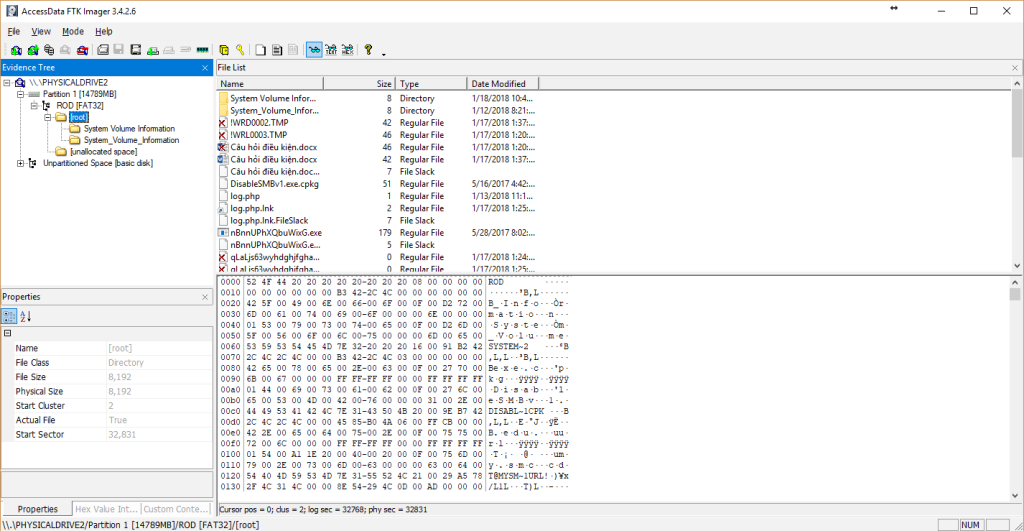Click the Detect EFS Encryption key icon

pos(240,50)
